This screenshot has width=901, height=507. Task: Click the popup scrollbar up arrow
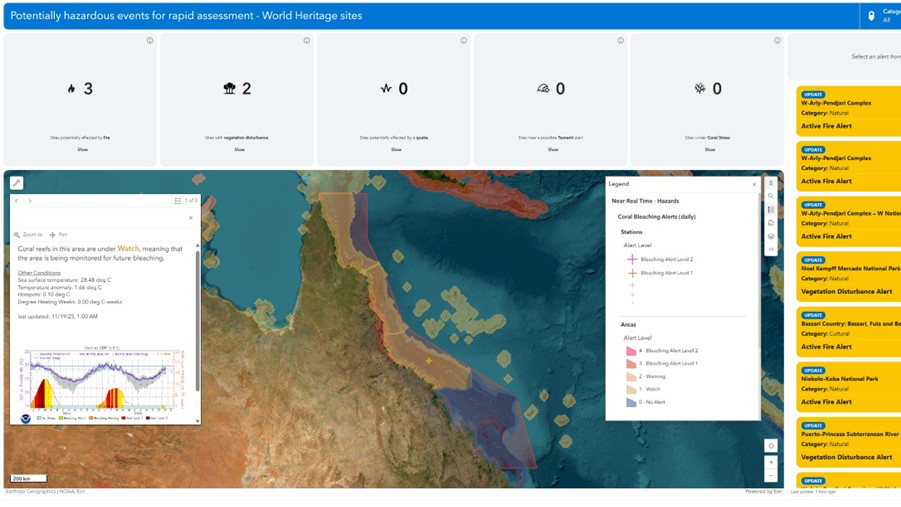pos(198,245)
